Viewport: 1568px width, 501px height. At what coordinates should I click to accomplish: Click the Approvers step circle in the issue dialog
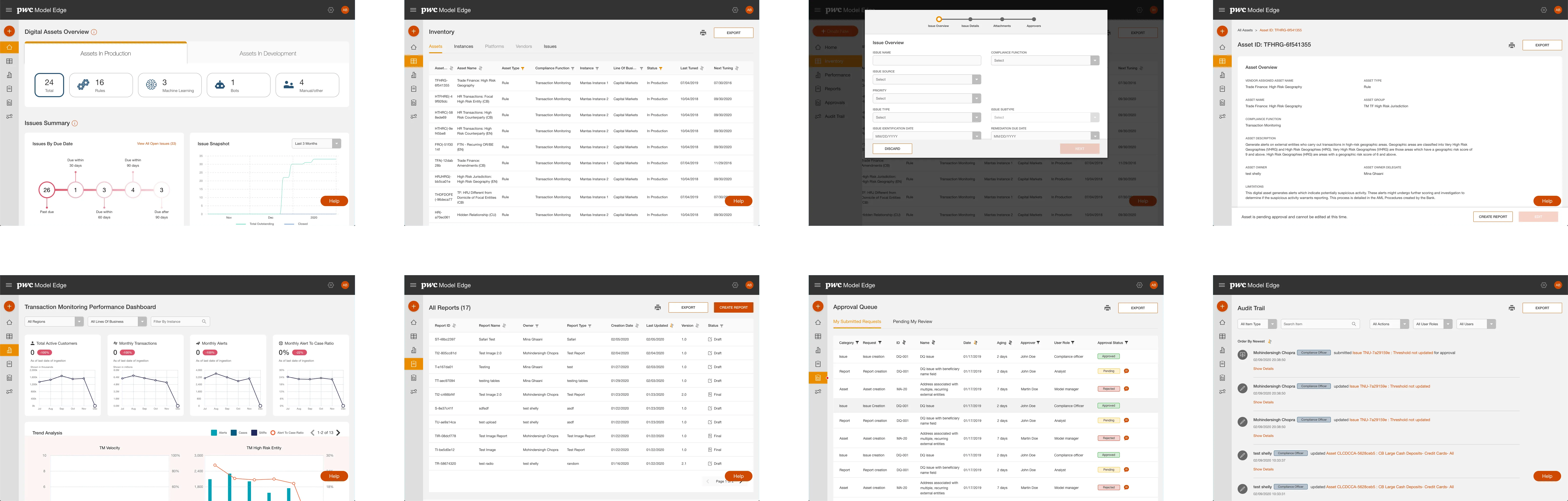click(x=1033, y=19)
